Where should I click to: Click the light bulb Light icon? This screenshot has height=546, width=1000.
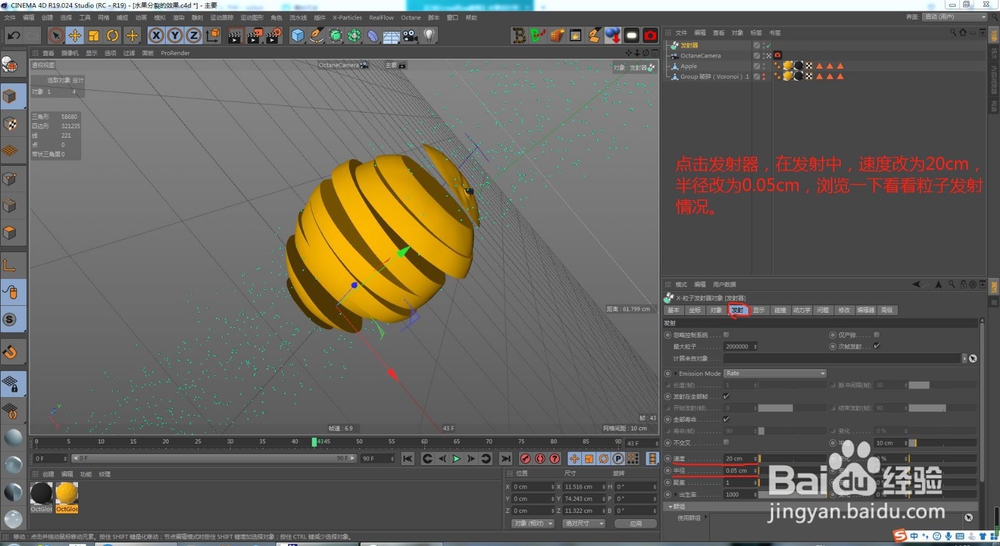coord(428,36)
